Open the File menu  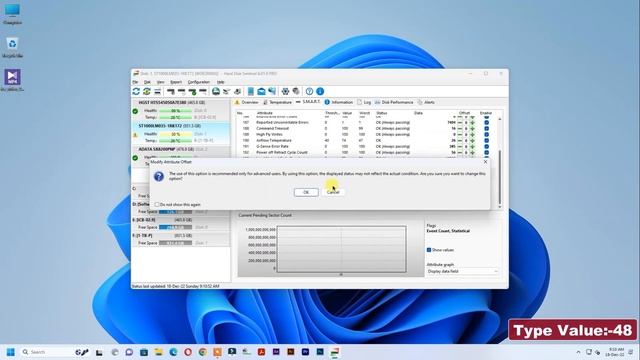135,82
